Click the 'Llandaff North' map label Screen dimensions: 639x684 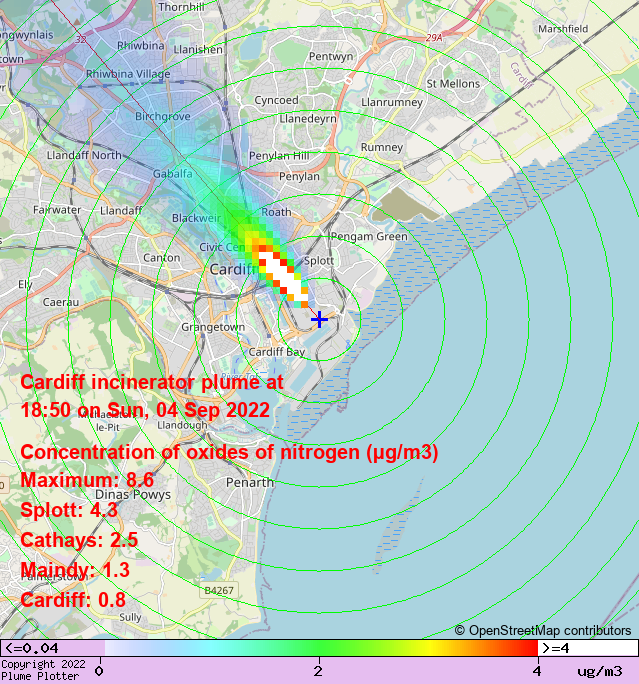click(84, 155)
